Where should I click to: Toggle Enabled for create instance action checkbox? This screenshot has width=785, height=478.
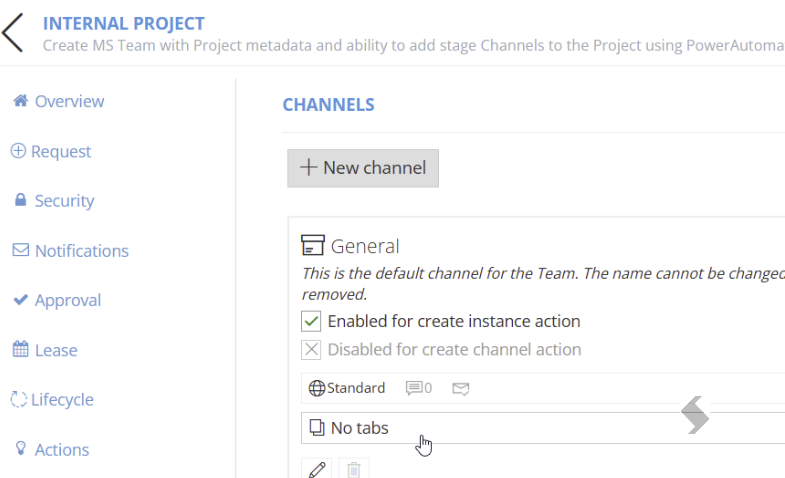click(x=311, y=321)
